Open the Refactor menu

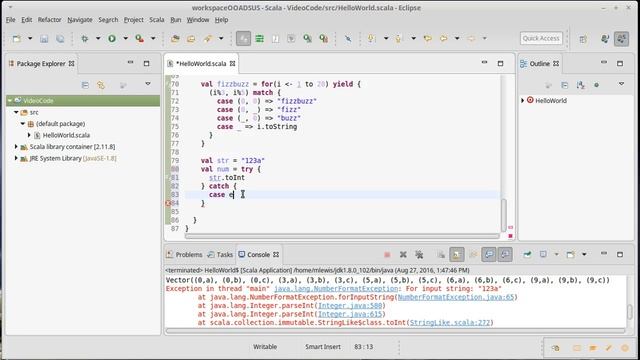49,20
